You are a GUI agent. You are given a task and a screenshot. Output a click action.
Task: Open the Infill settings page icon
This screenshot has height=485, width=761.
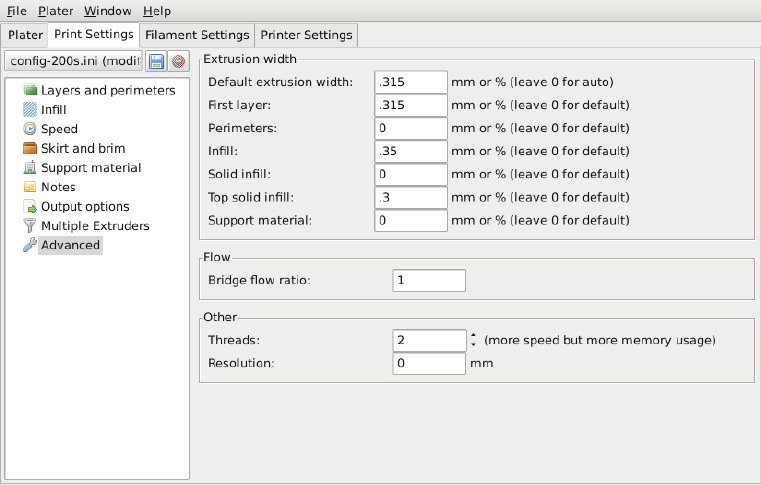30,110
